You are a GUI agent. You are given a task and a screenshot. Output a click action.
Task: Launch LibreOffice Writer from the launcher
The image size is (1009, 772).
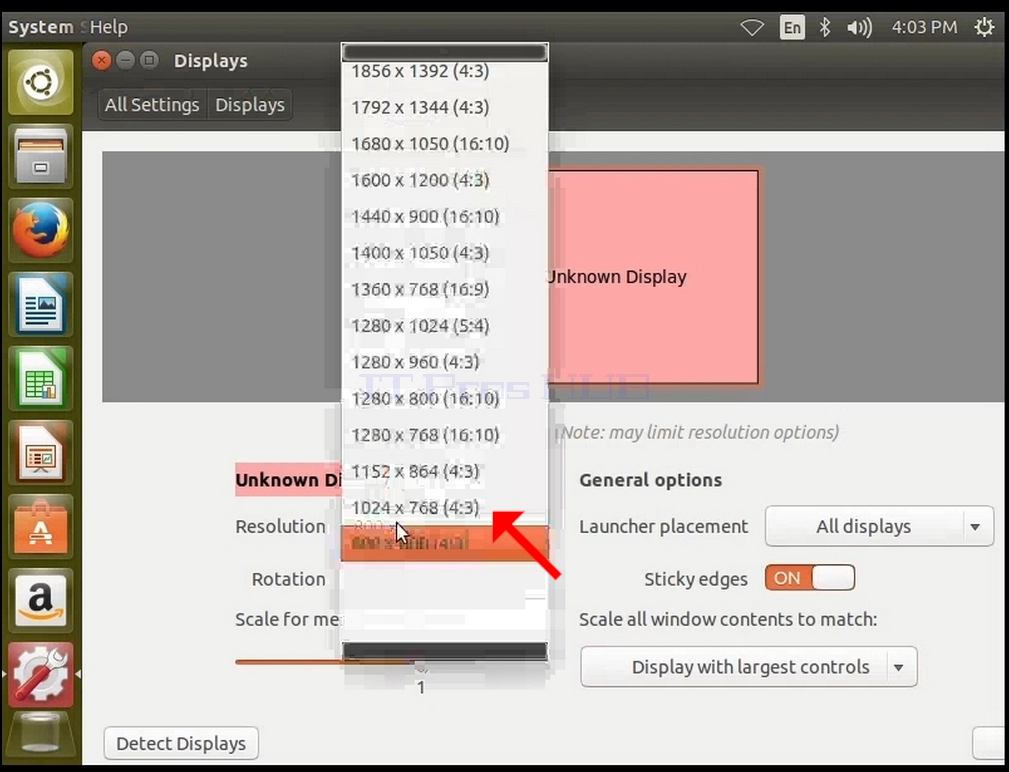[x=41, y=304]
